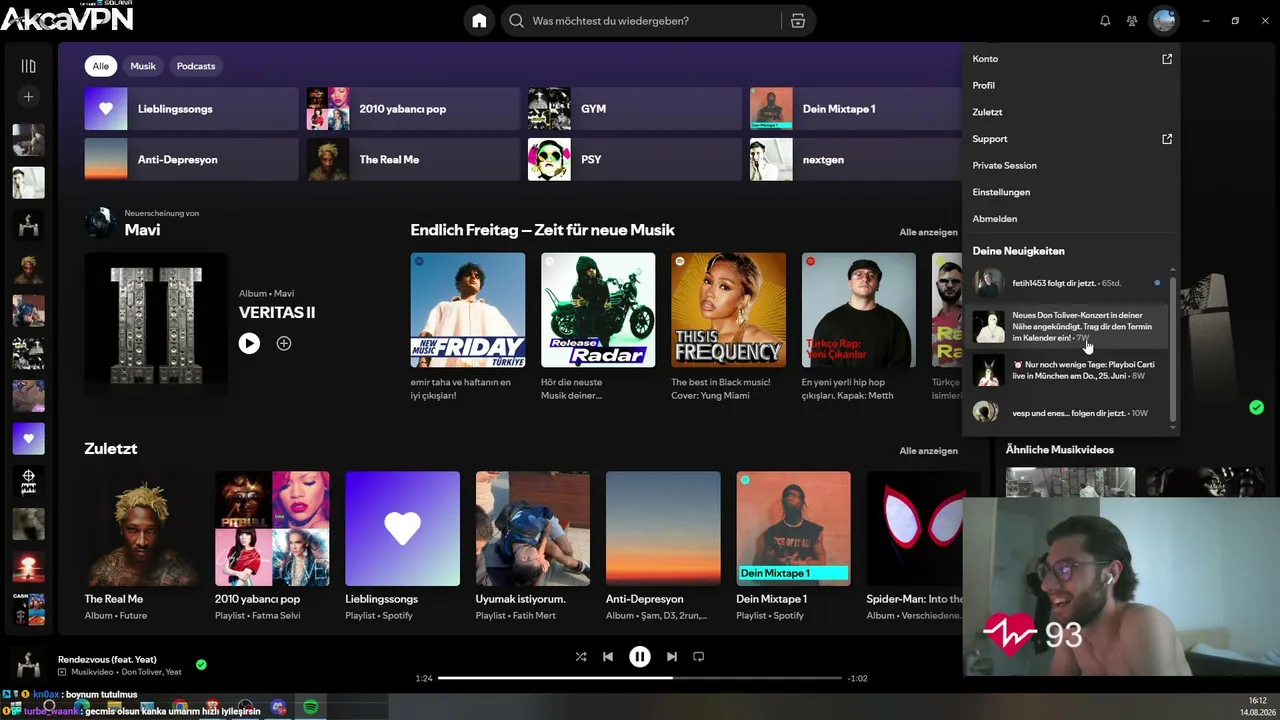Open the notifications bell icon
The height and width of the screenshot is (720, 1280).
[x=1105, y=21]
